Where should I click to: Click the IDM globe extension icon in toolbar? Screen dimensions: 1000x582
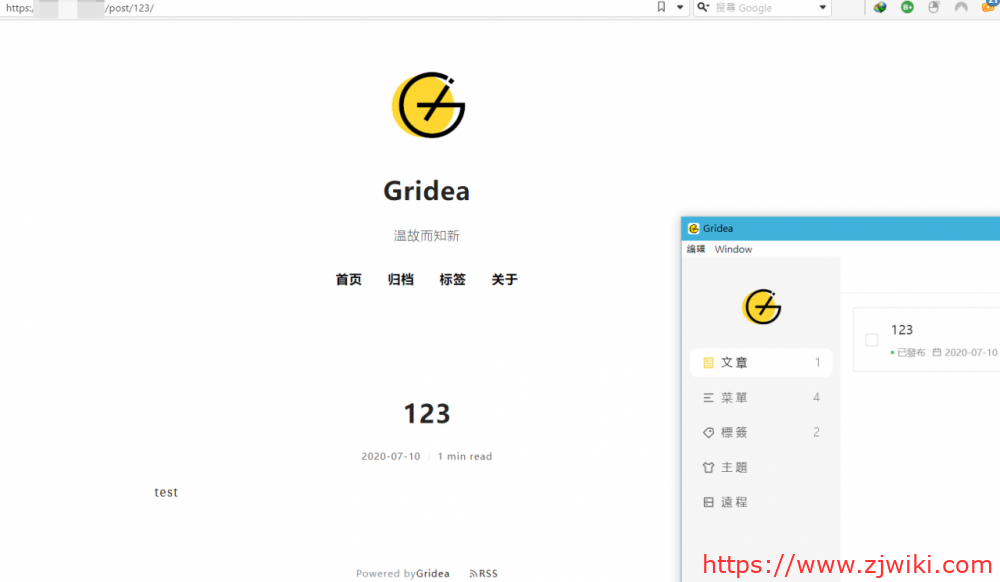point(879,8)
